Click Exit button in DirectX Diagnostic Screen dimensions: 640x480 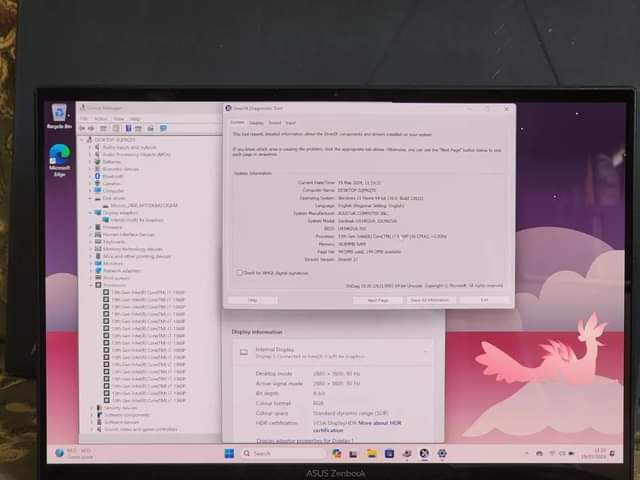pyautogui.click(x=484, y=300)
